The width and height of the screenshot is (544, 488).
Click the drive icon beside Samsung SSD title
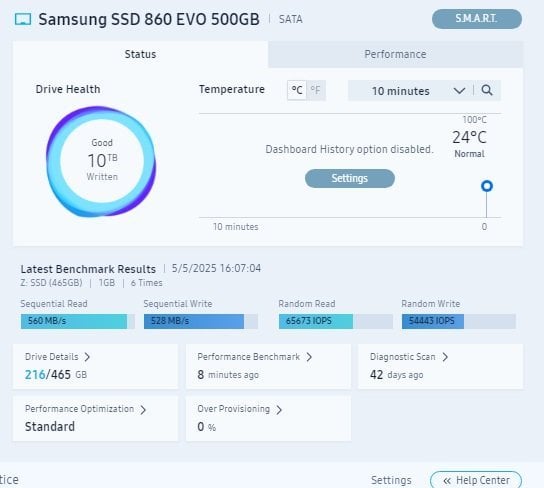[x=23, y=19]
